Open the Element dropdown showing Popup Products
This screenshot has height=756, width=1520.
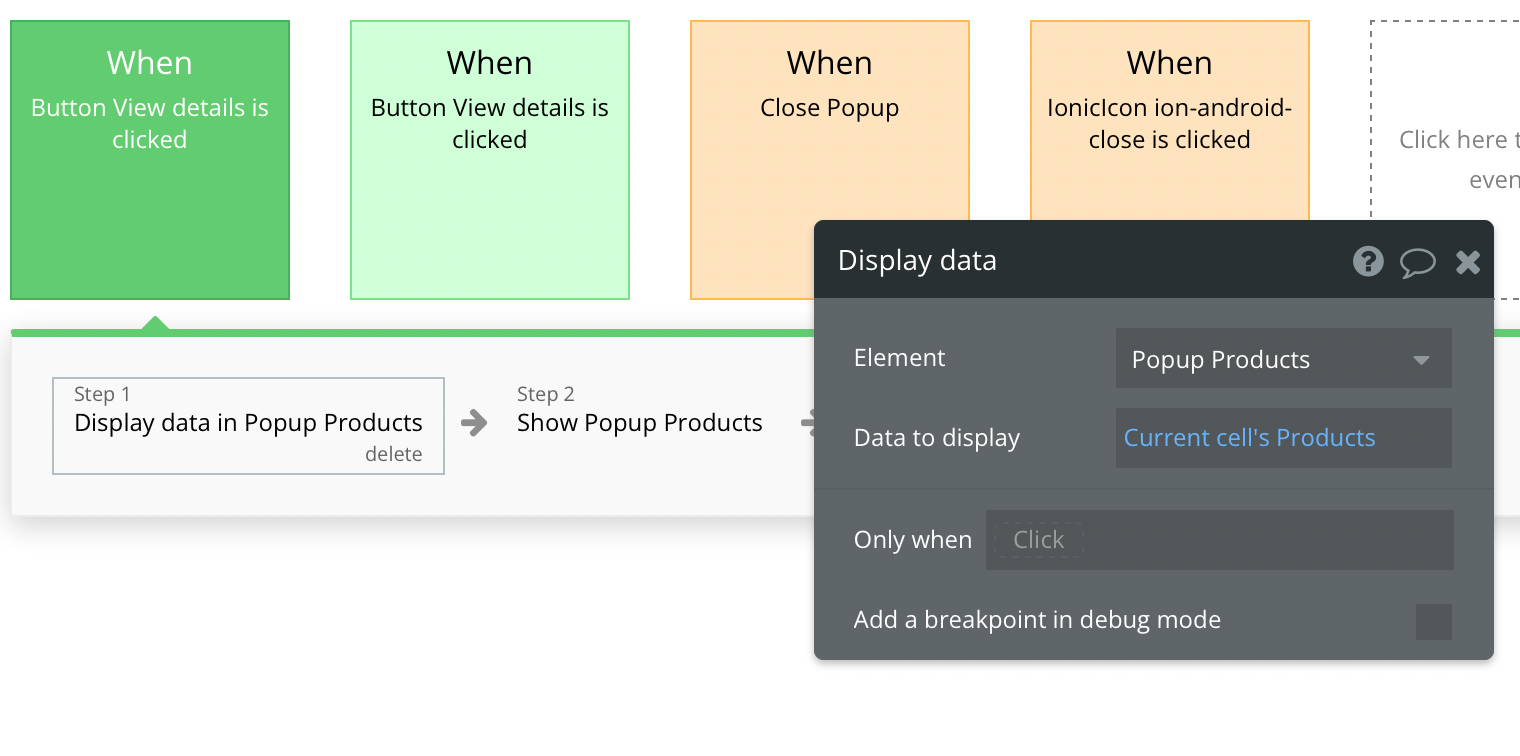point(1283,359)
